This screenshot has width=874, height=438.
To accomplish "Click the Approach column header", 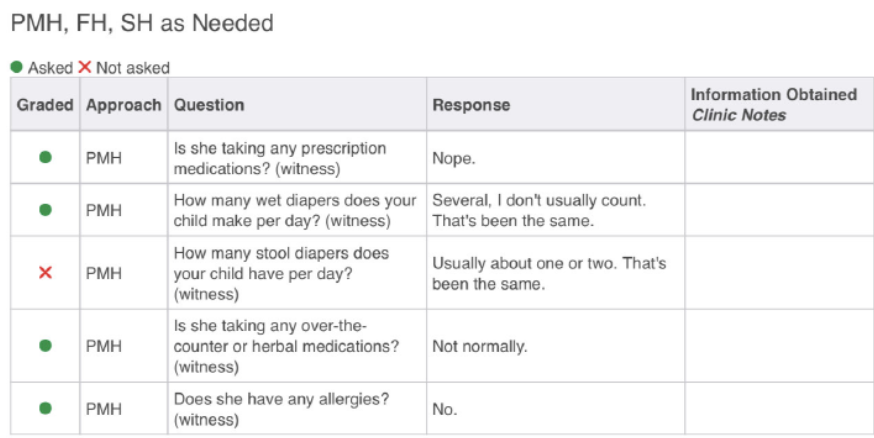I will click(123, 104).
